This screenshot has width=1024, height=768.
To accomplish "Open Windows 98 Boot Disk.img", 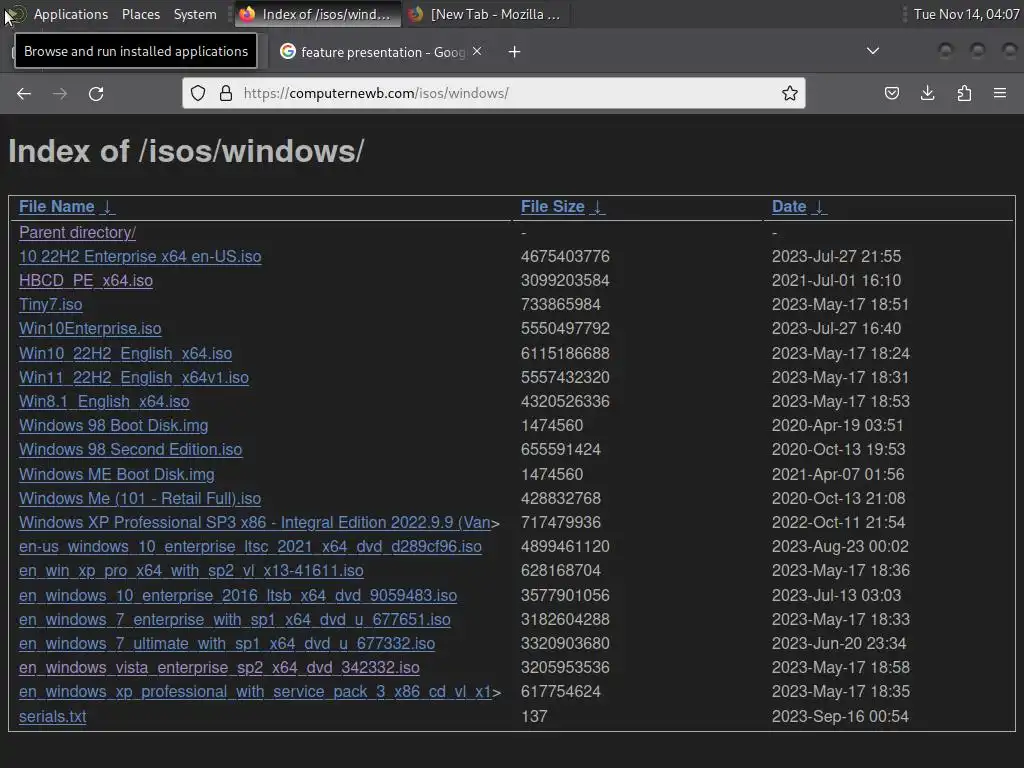I will tap(114, 426).
